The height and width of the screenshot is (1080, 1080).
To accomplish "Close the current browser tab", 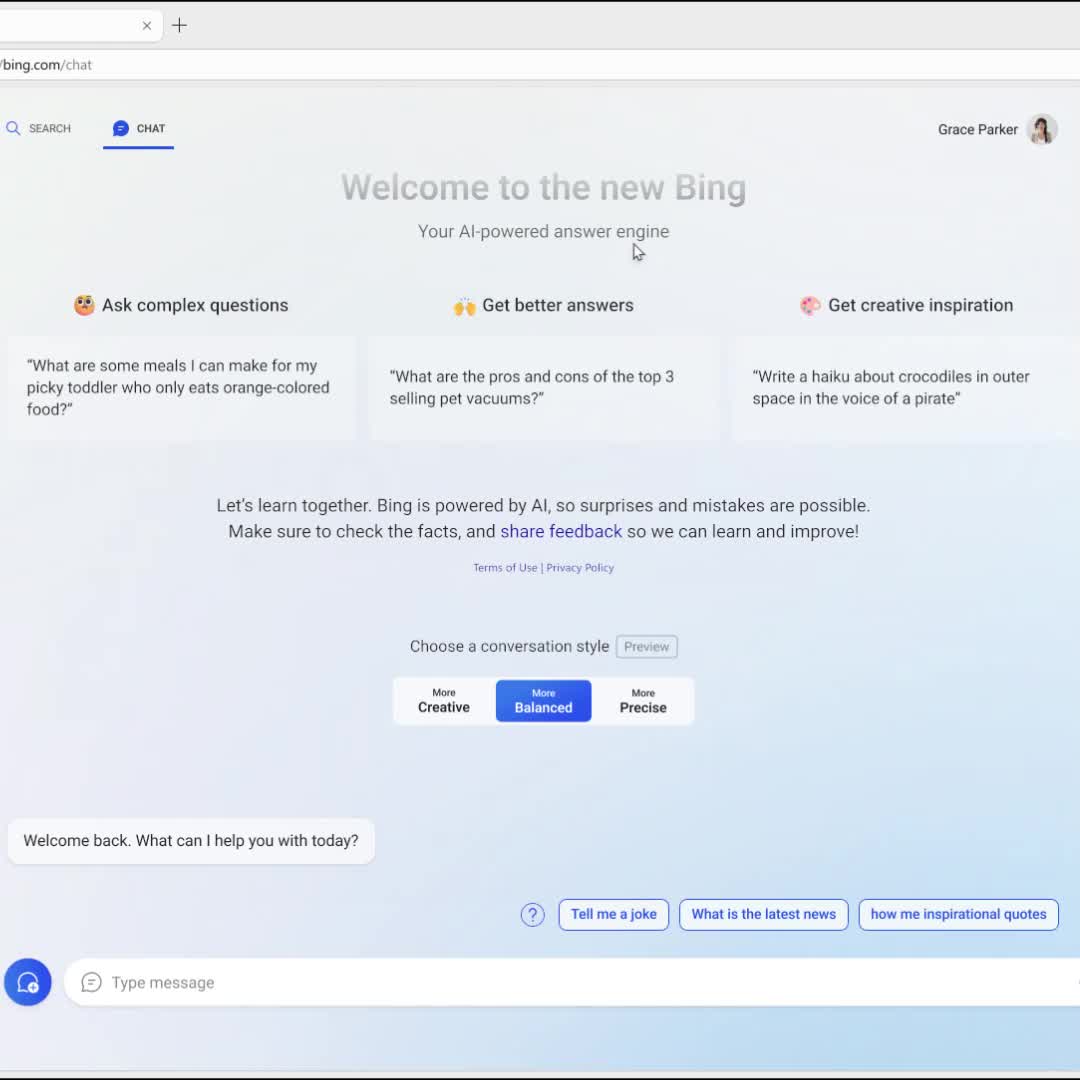I will click(147, 25).
